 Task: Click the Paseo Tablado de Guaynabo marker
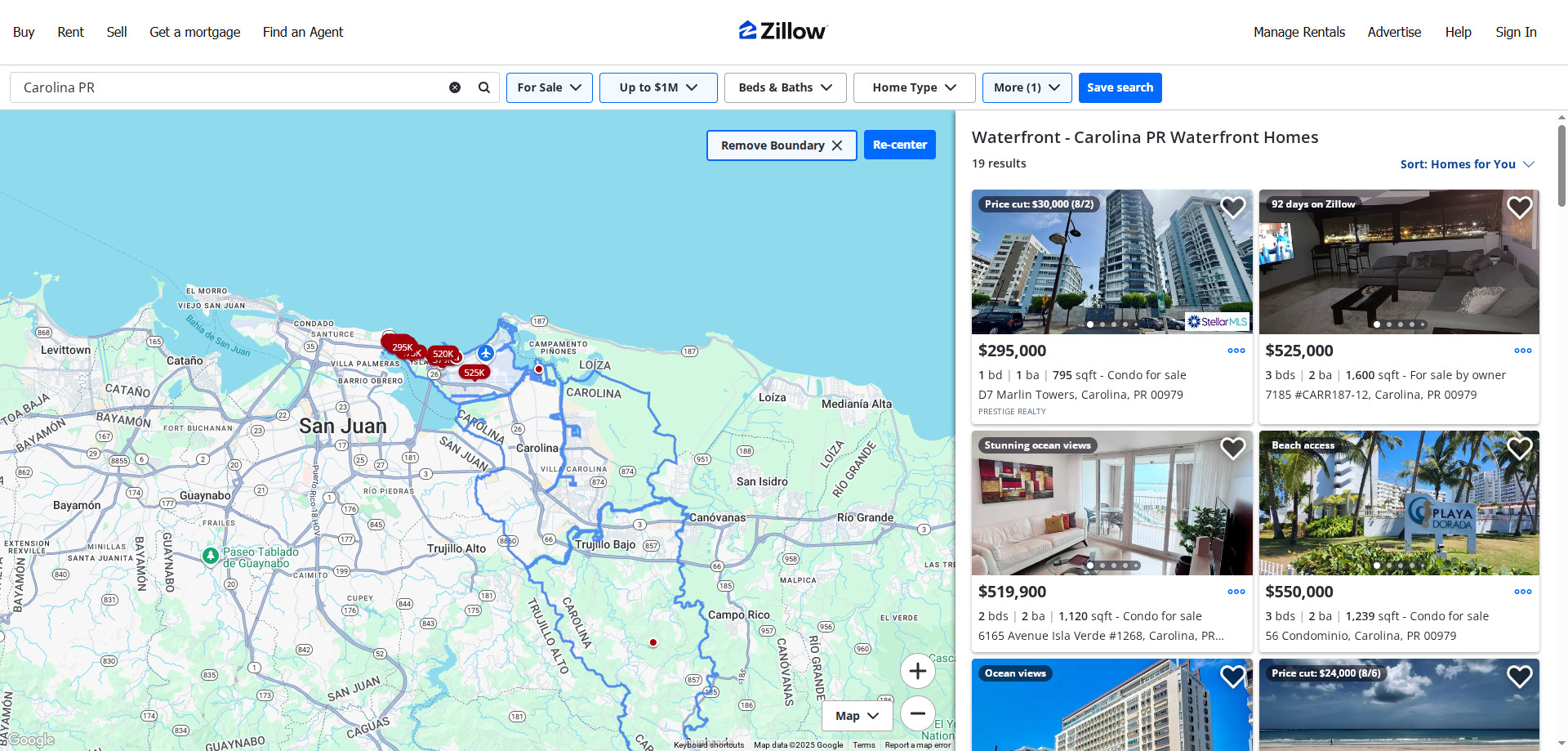pyautogui.click(x=210, y=556)
